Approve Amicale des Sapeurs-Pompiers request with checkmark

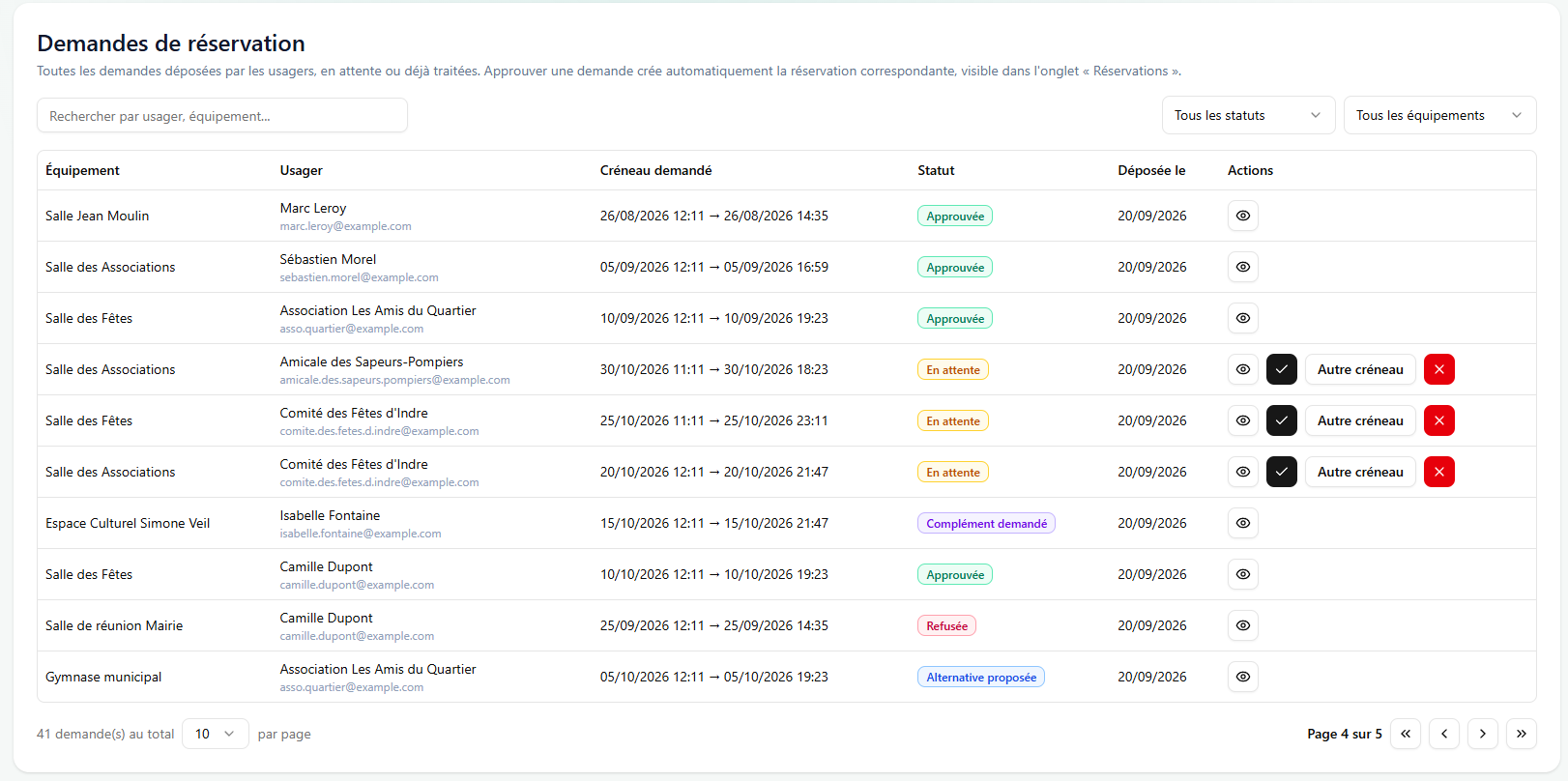point(1282,369)
